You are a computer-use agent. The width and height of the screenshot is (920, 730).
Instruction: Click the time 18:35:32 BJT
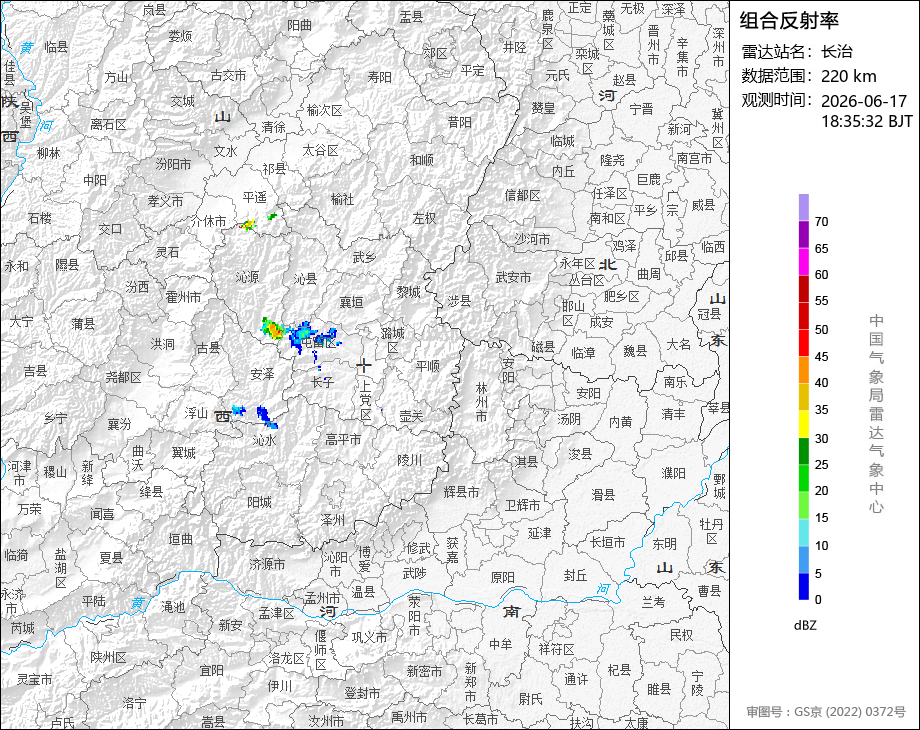coord(867,121)
